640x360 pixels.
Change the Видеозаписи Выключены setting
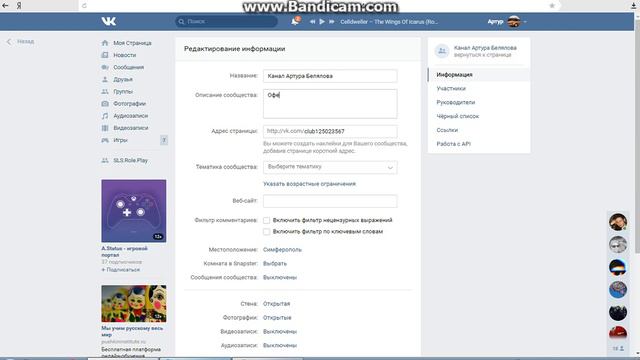280,331
